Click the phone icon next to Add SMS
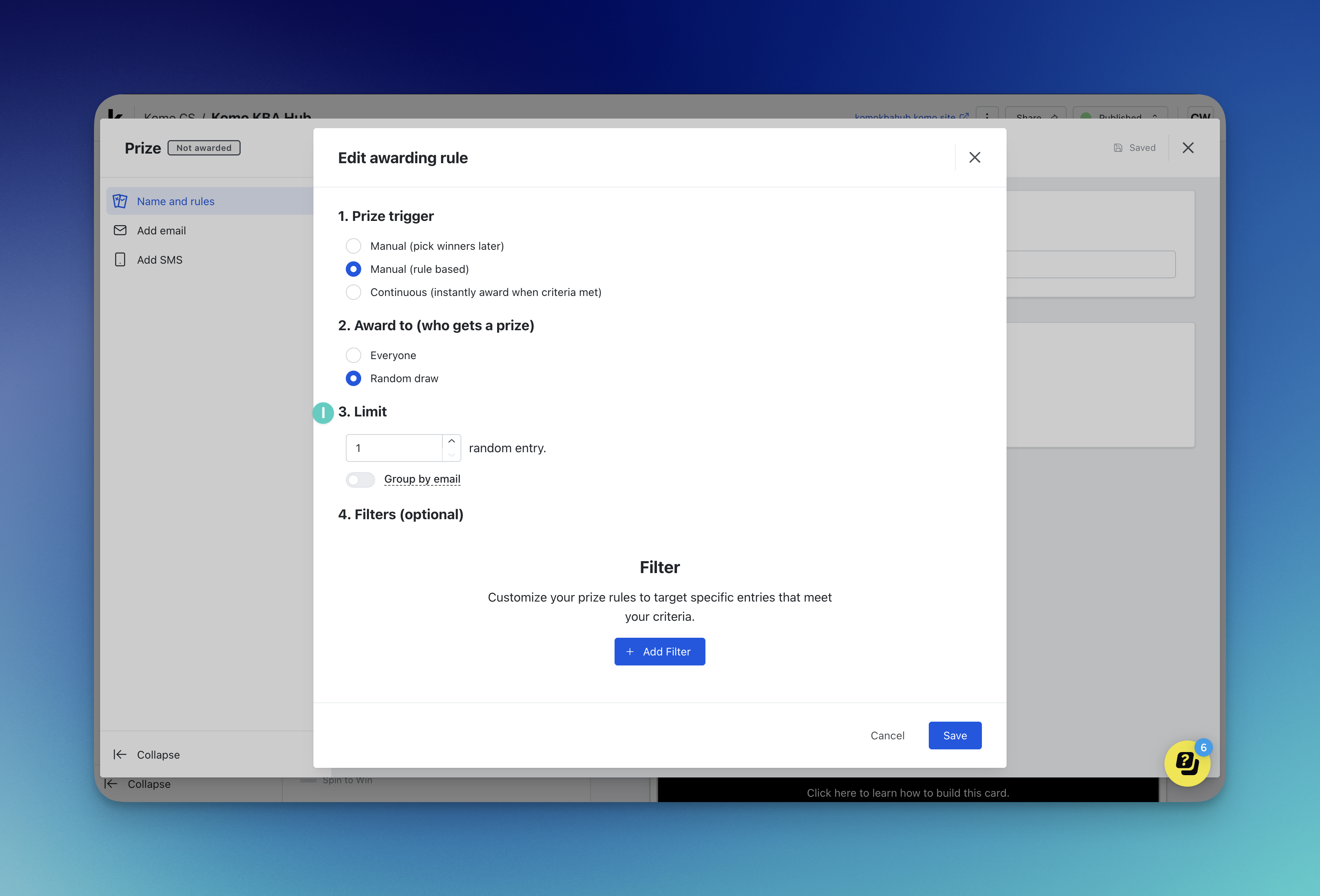This screenshot has width=1320, height=896. point(120,259)
